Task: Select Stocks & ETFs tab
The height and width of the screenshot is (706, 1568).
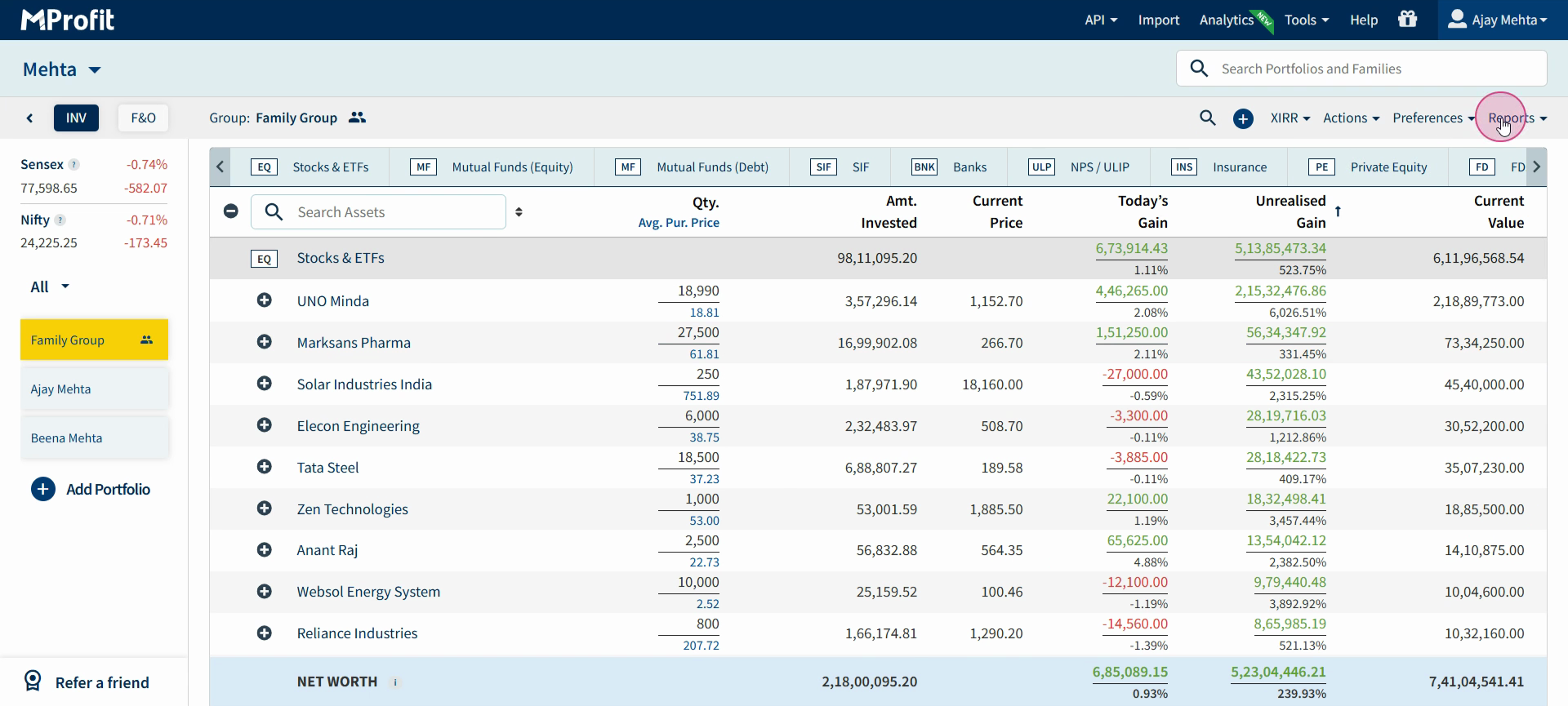Action: click(x=310, y=167)
